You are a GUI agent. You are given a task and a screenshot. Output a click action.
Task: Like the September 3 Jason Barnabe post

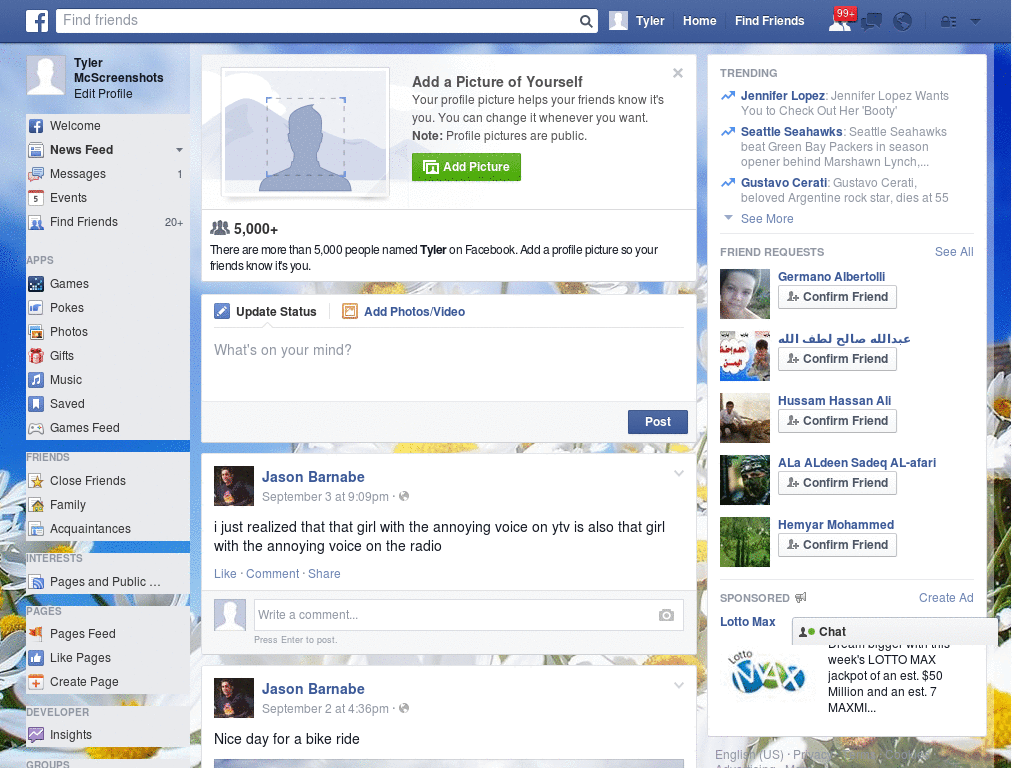tap(225, 574)
